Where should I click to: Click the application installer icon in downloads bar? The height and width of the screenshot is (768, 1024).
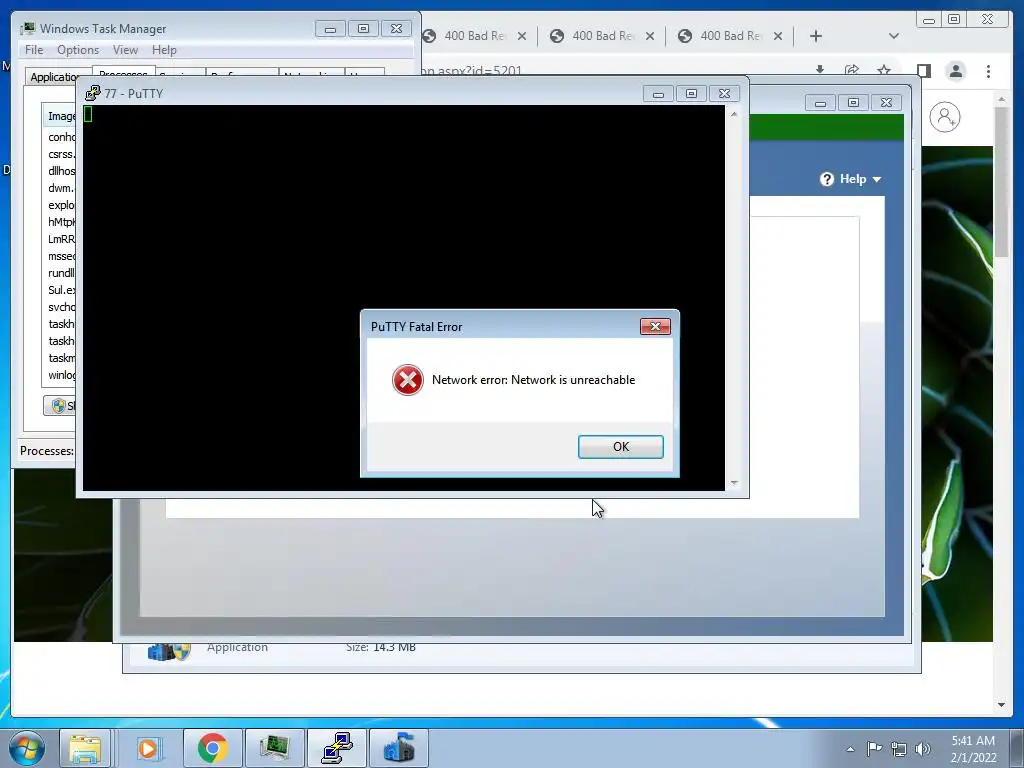click(x=168, y=651)
